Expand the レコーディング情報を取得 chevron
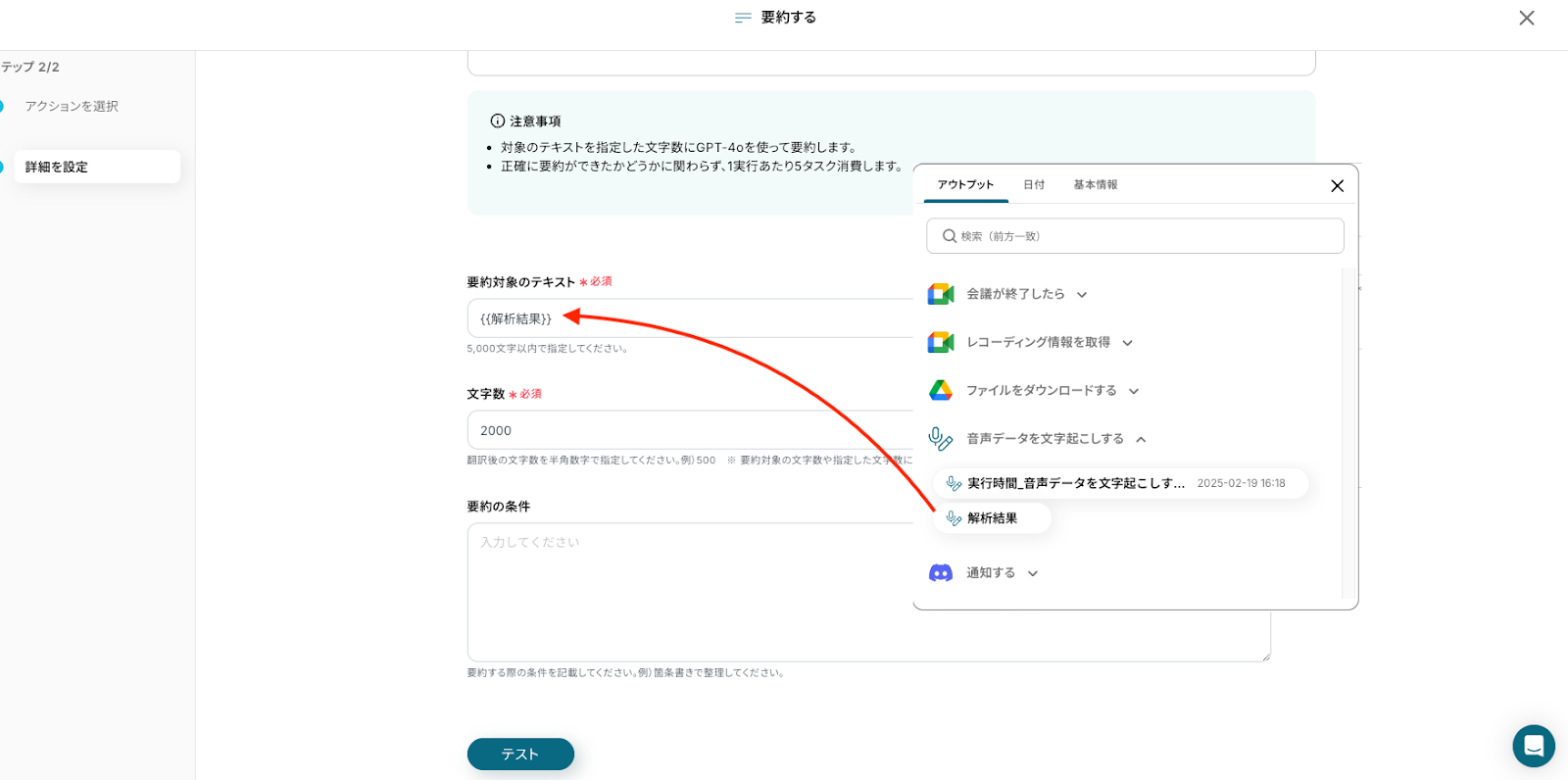1568x780 pixels. (1128, 343)
